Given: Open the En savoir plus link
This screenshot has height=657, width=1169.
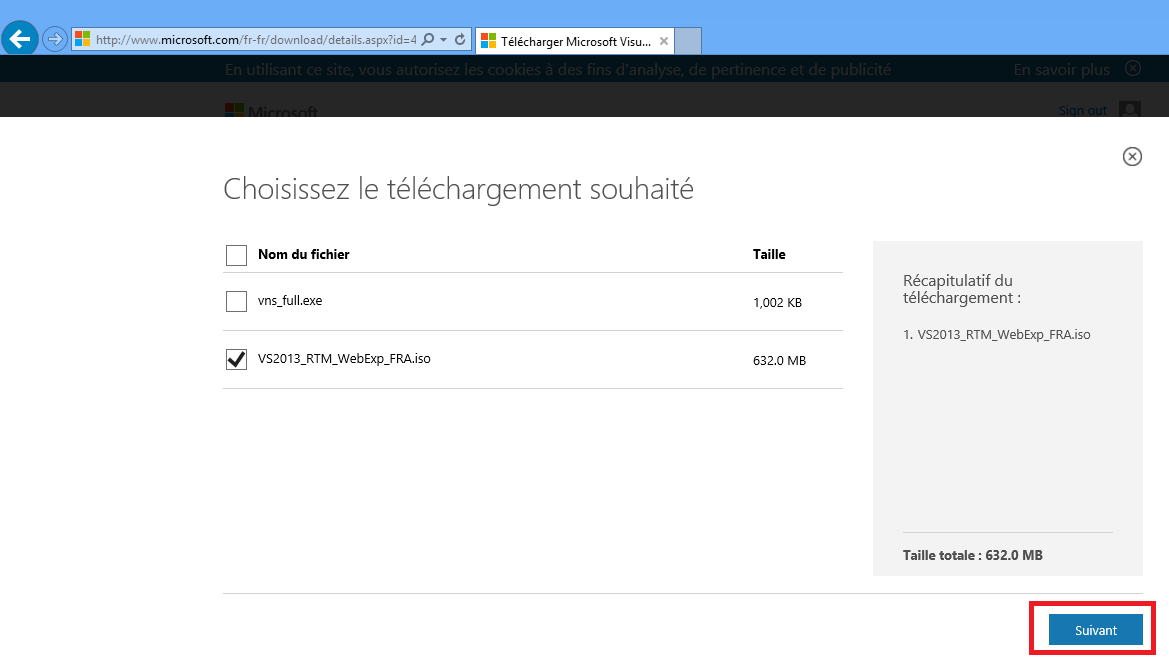Looking at the screenshot, I should click(x=1062, y=69).
